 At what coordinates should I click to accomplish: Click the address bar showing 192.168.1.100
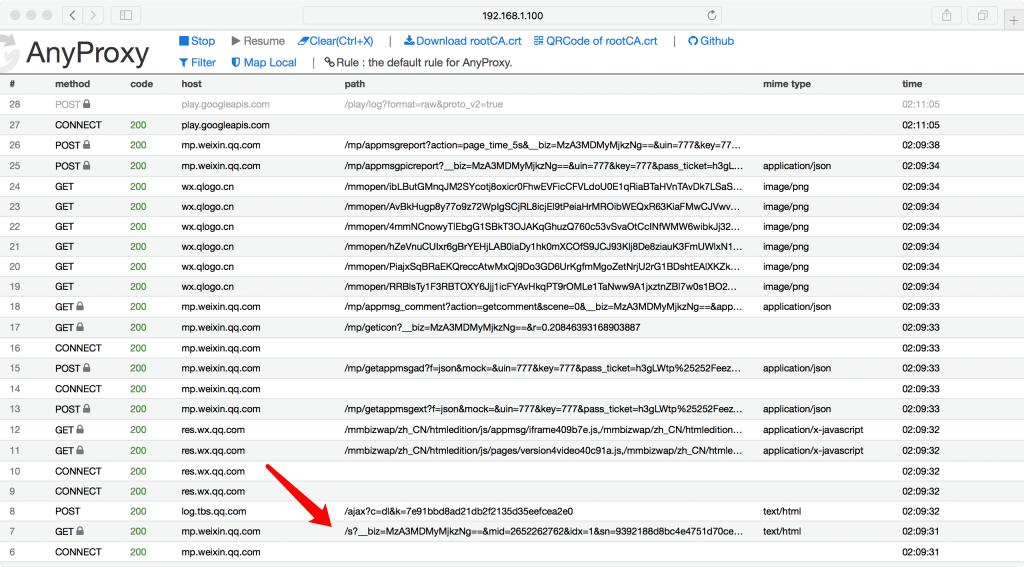pyautogui.click(x=513, y=15)
